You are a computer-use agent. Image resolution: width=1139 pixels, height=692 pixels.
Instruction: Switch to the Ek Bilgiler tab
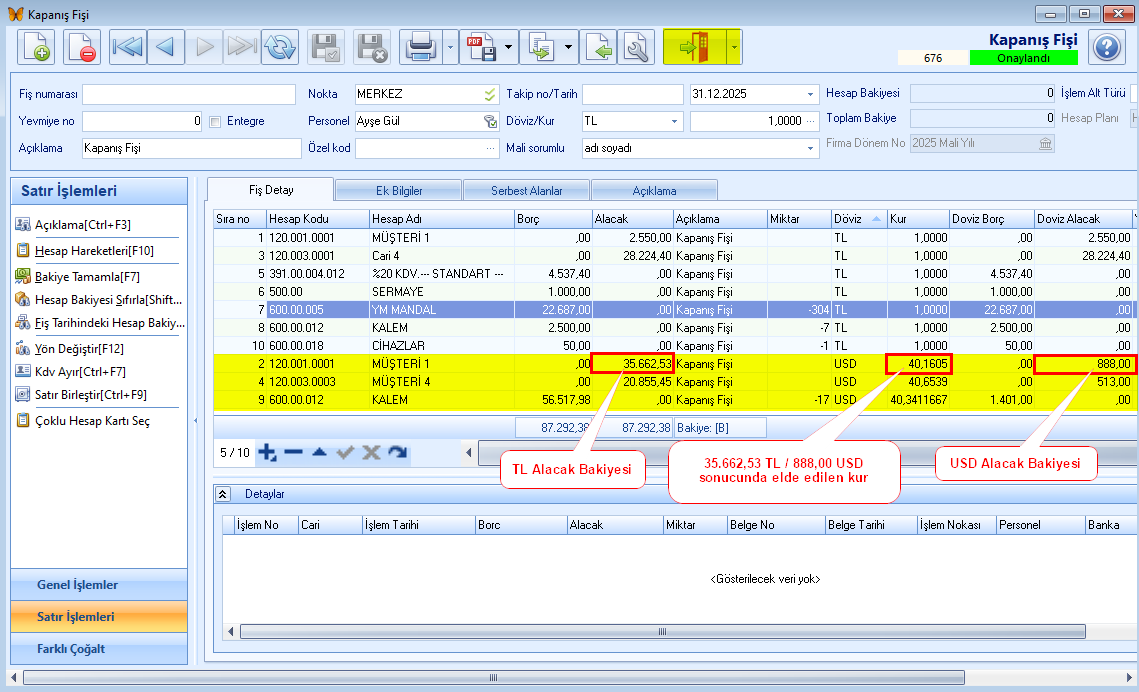point(398,190)
